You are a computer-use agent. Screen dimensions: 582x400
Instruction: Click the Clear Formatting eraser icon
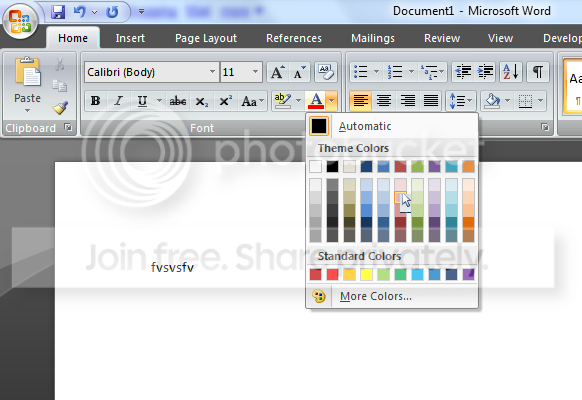(x=326, y=72)
